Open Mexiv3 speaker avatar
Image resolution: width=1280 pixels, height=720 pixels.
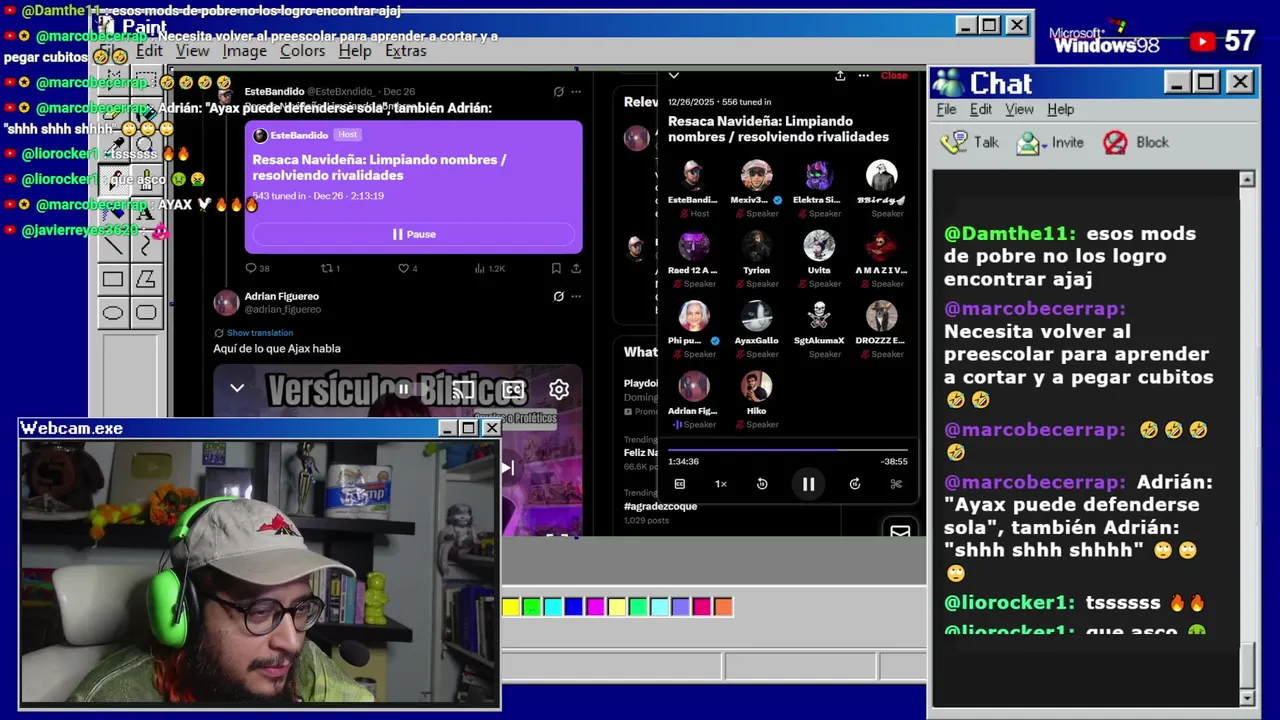coord(756,175)
